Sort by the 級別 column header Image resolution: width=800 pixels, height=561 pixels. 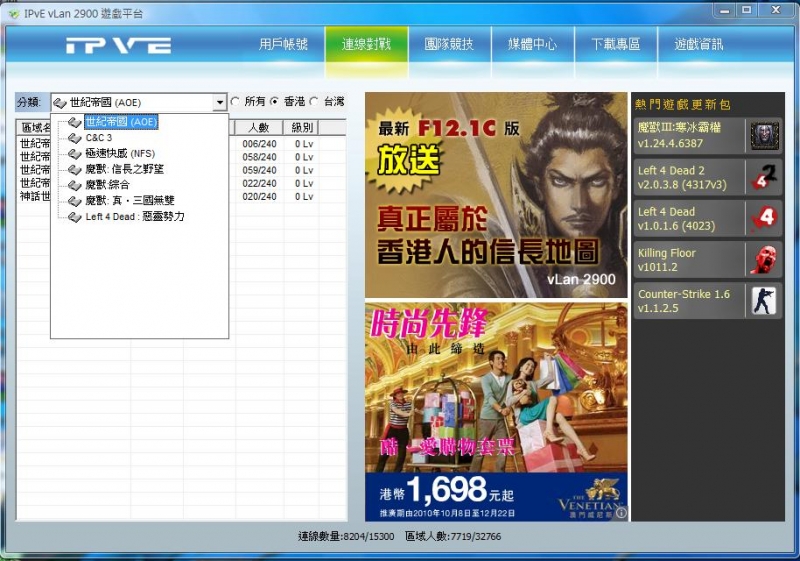[x=302, y=128]
